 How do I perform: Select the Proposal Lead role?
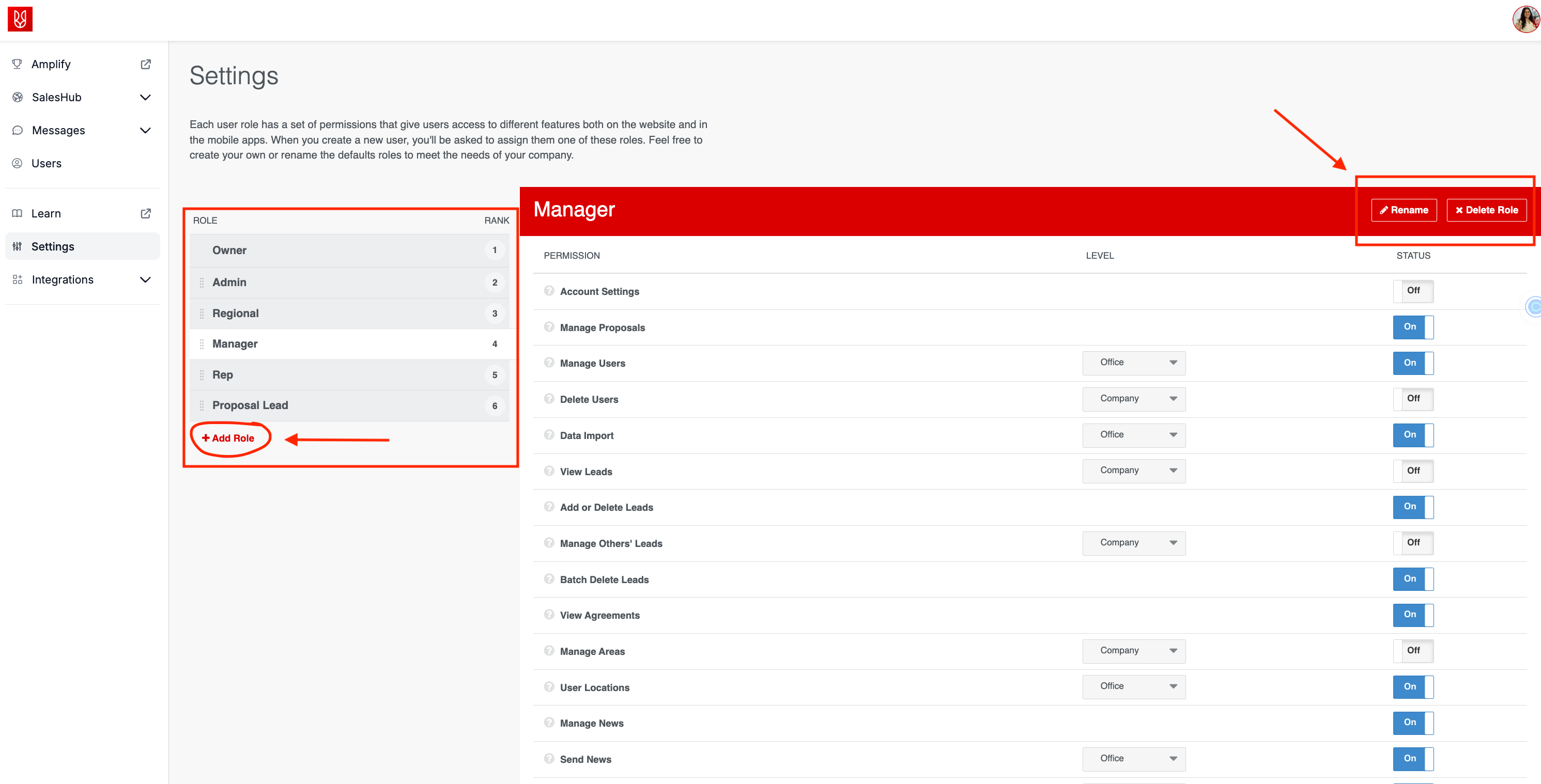[x=349, y=405]
